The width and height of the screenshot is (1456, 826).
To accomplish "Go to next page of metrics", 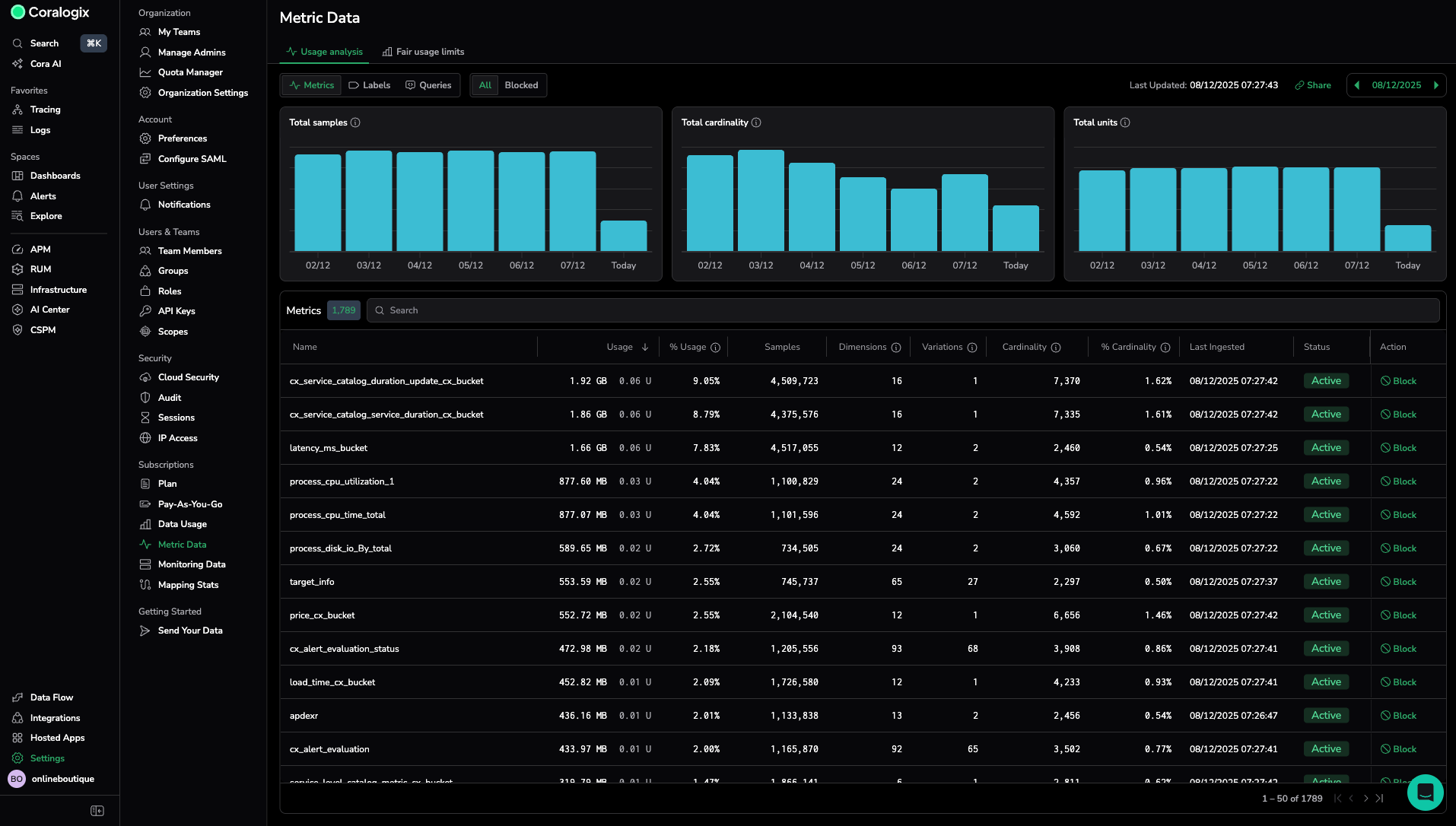I will tap(1365, 799).
